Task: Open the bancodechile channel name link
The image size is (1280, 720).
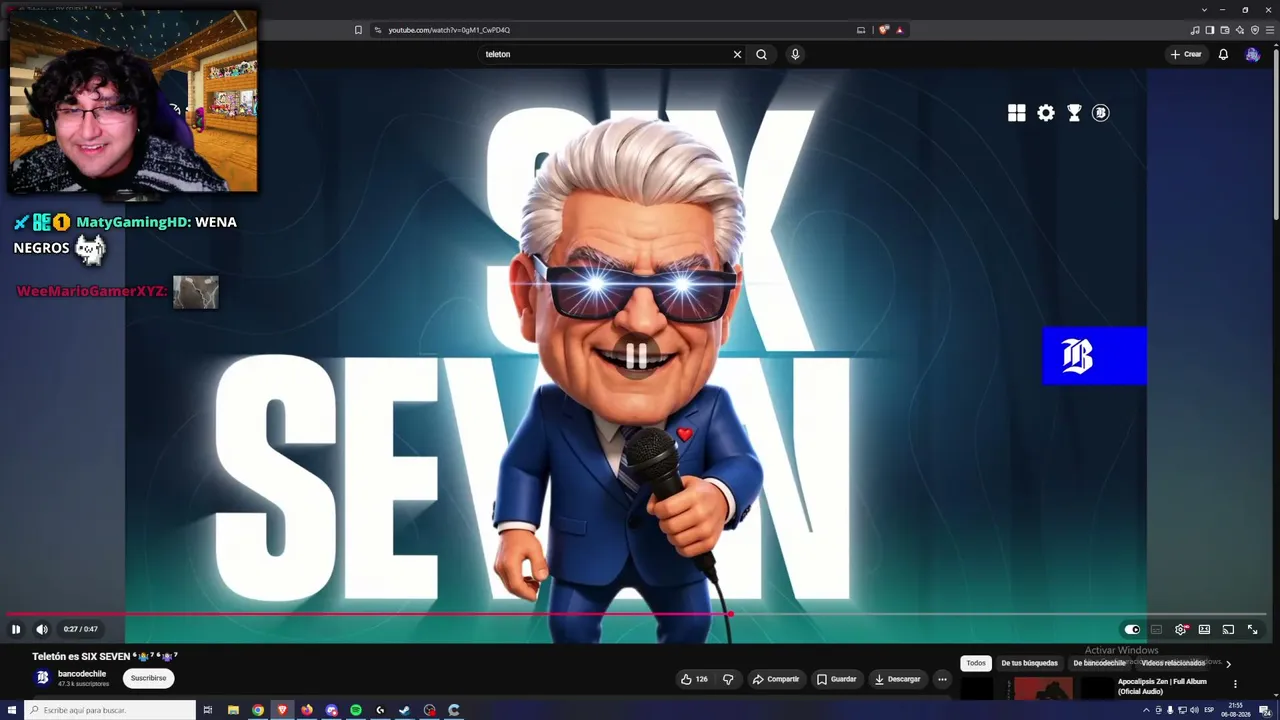Action: [x=82, y=674]
